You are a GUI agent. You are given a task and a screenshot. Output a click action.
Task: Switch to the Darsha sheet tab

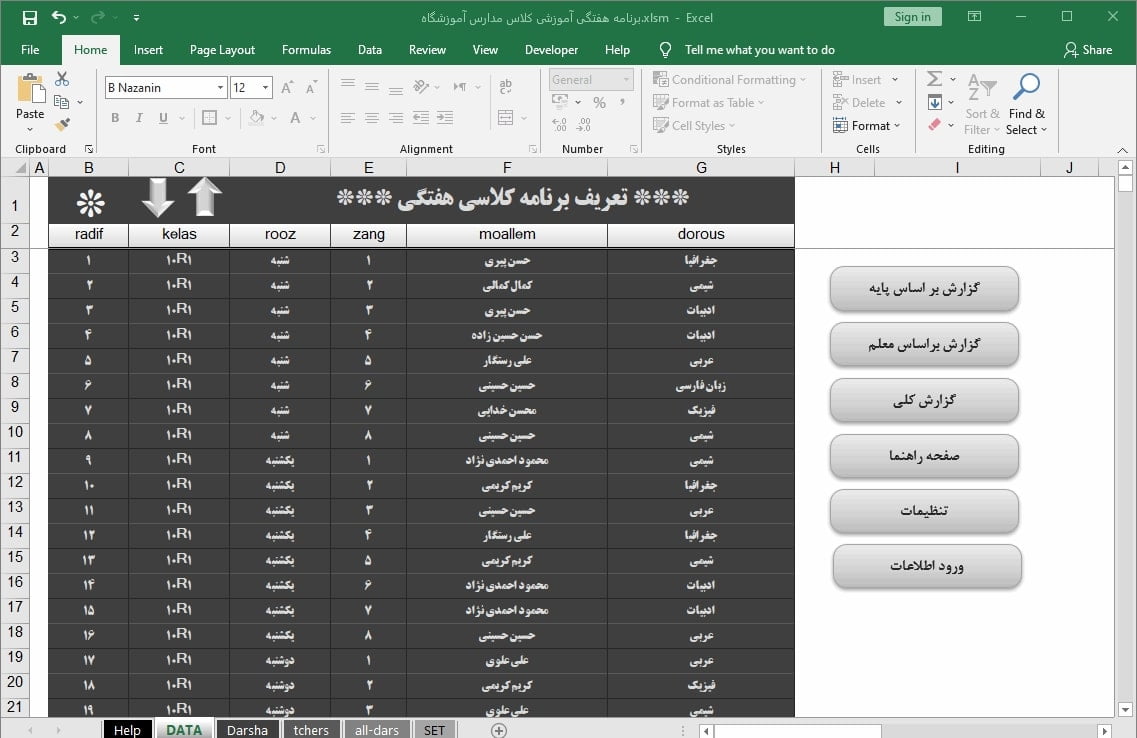coord(247,730)
